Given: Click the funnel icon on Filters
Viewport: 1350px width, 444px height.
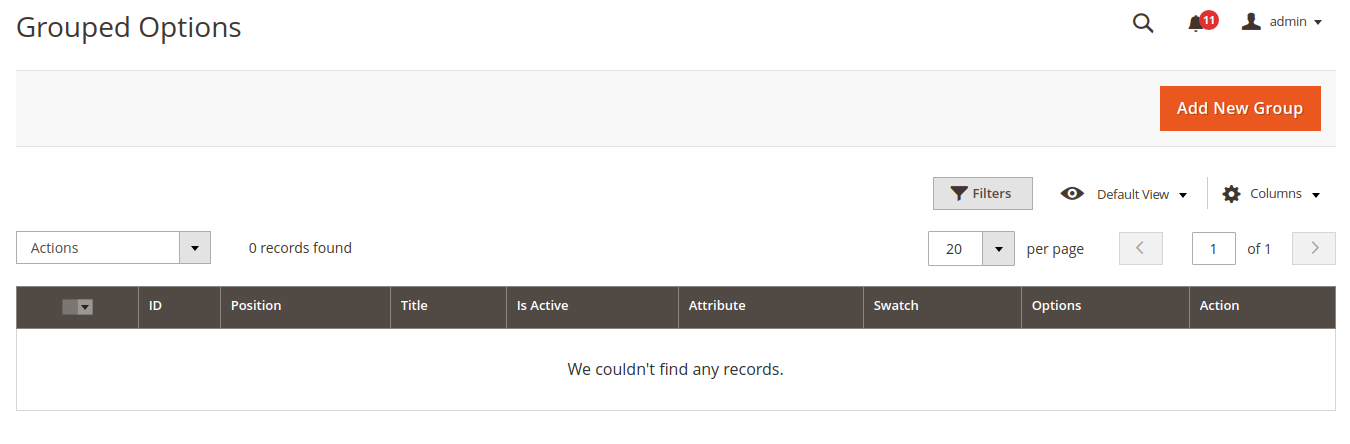Looking at the screenshot, I should (x=959, y=194).
